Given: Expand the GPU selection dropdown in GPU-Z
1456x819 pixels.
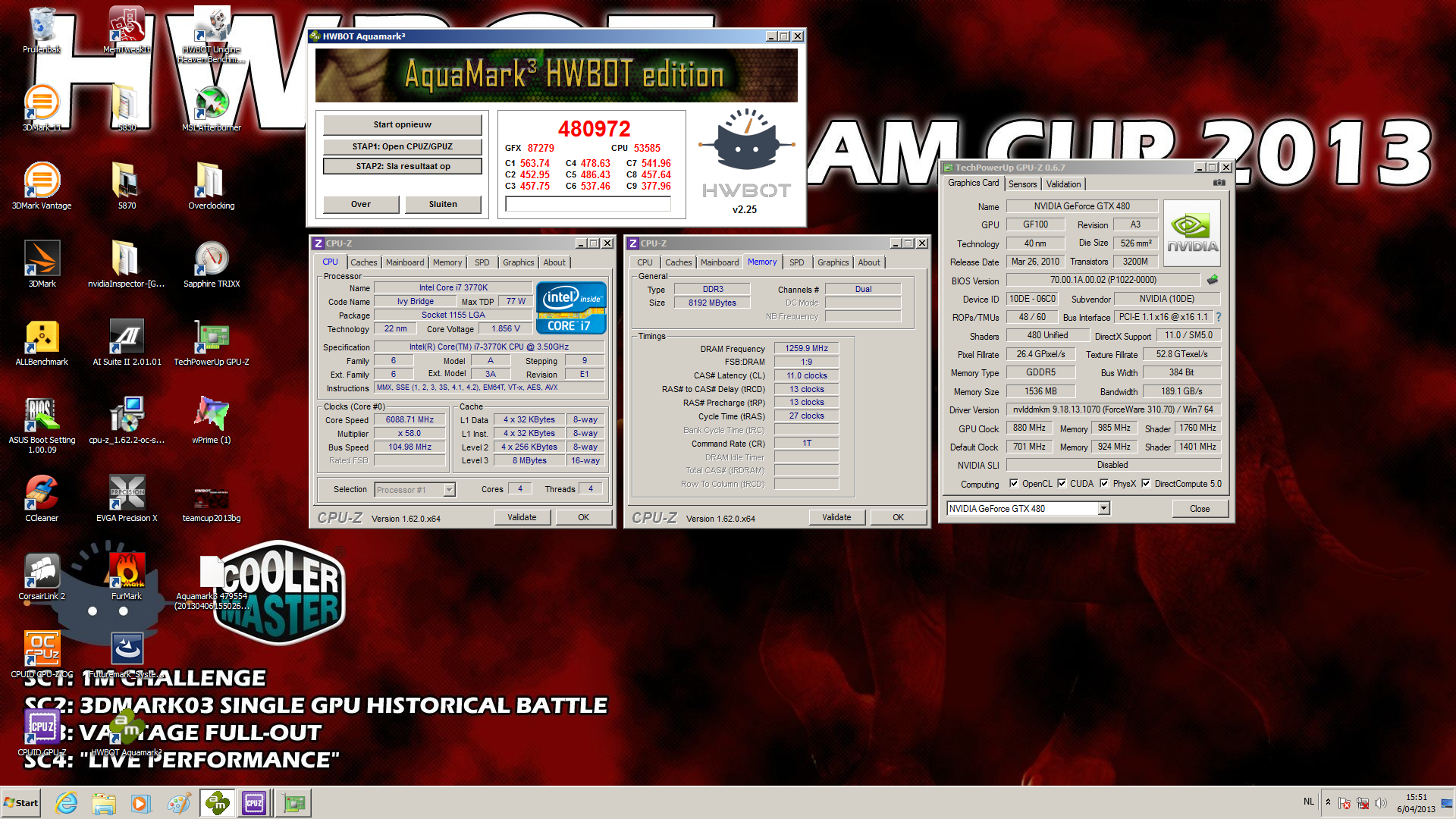Looking at the screenshot, I should (x=1103, y=508).
